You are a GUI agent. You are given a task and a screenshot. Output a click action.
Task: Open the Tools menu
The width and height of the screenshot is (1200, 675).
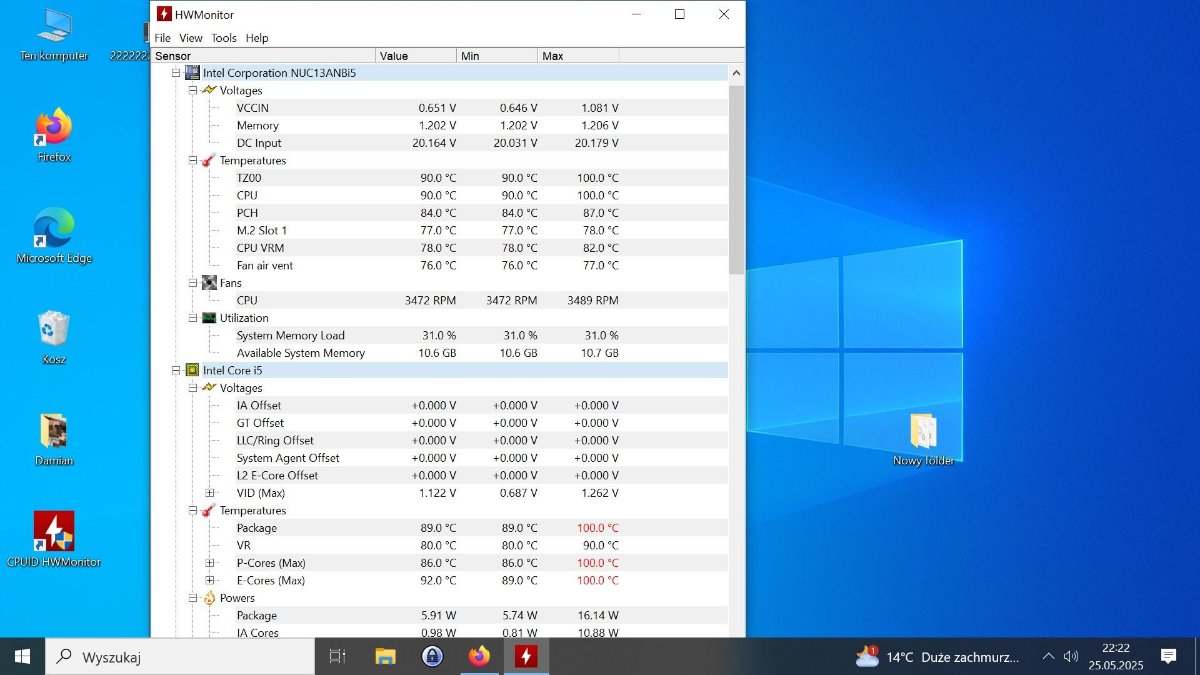coord(224,38)
